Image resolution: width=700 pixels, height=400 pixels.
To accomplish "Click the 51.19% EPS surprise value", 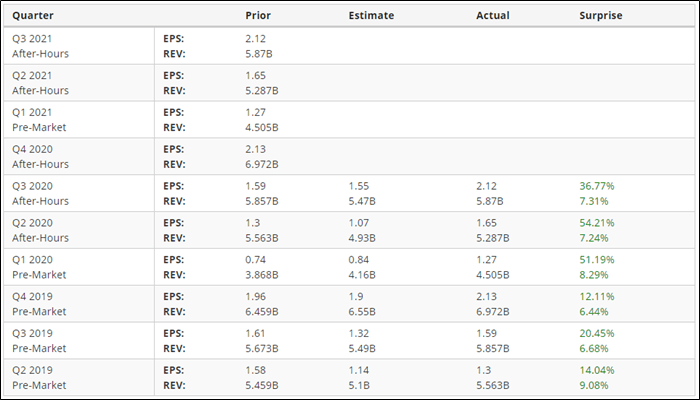I will click(596, 260).
